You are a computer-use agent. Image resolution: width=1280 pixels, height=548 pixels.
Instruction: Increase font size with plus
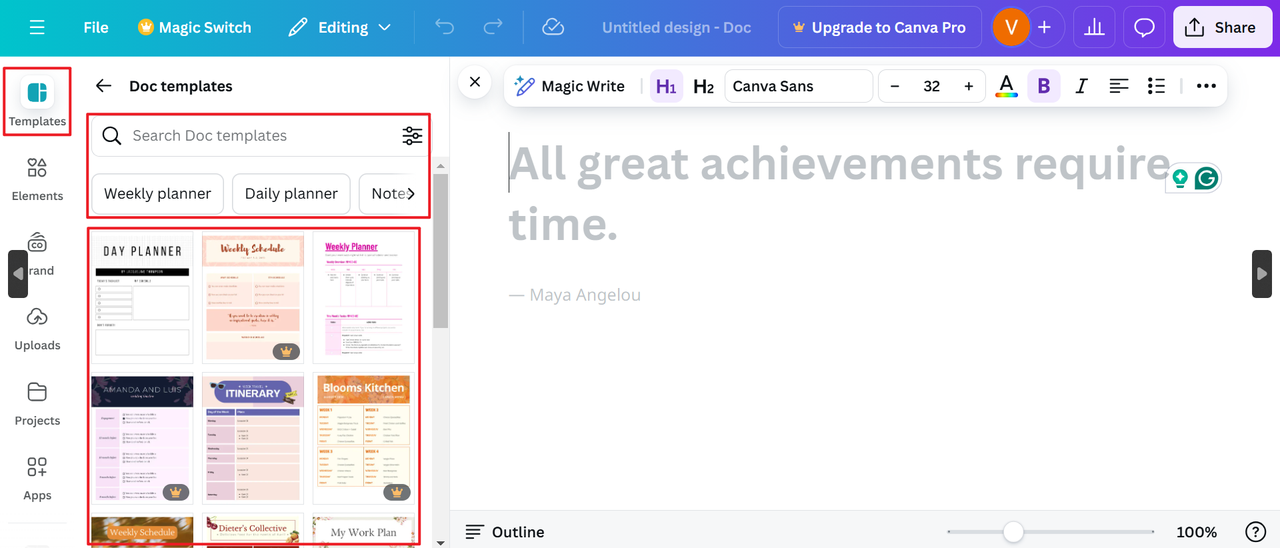click(x=968, y=86)
